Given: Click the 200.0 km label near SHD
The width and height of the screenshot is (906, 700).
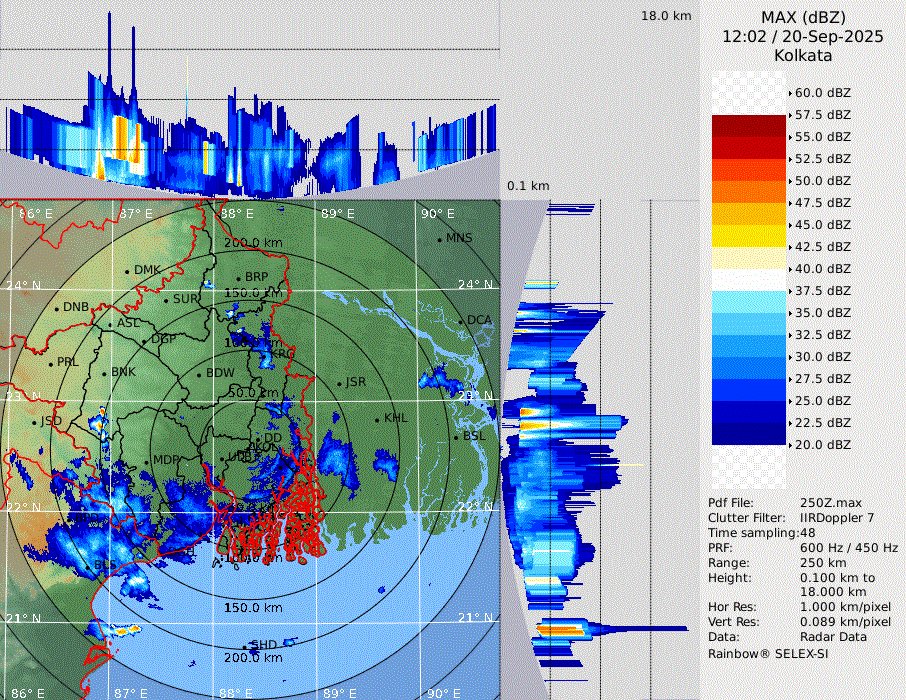Looking at the screenshot, I should (x=253, y=657).
